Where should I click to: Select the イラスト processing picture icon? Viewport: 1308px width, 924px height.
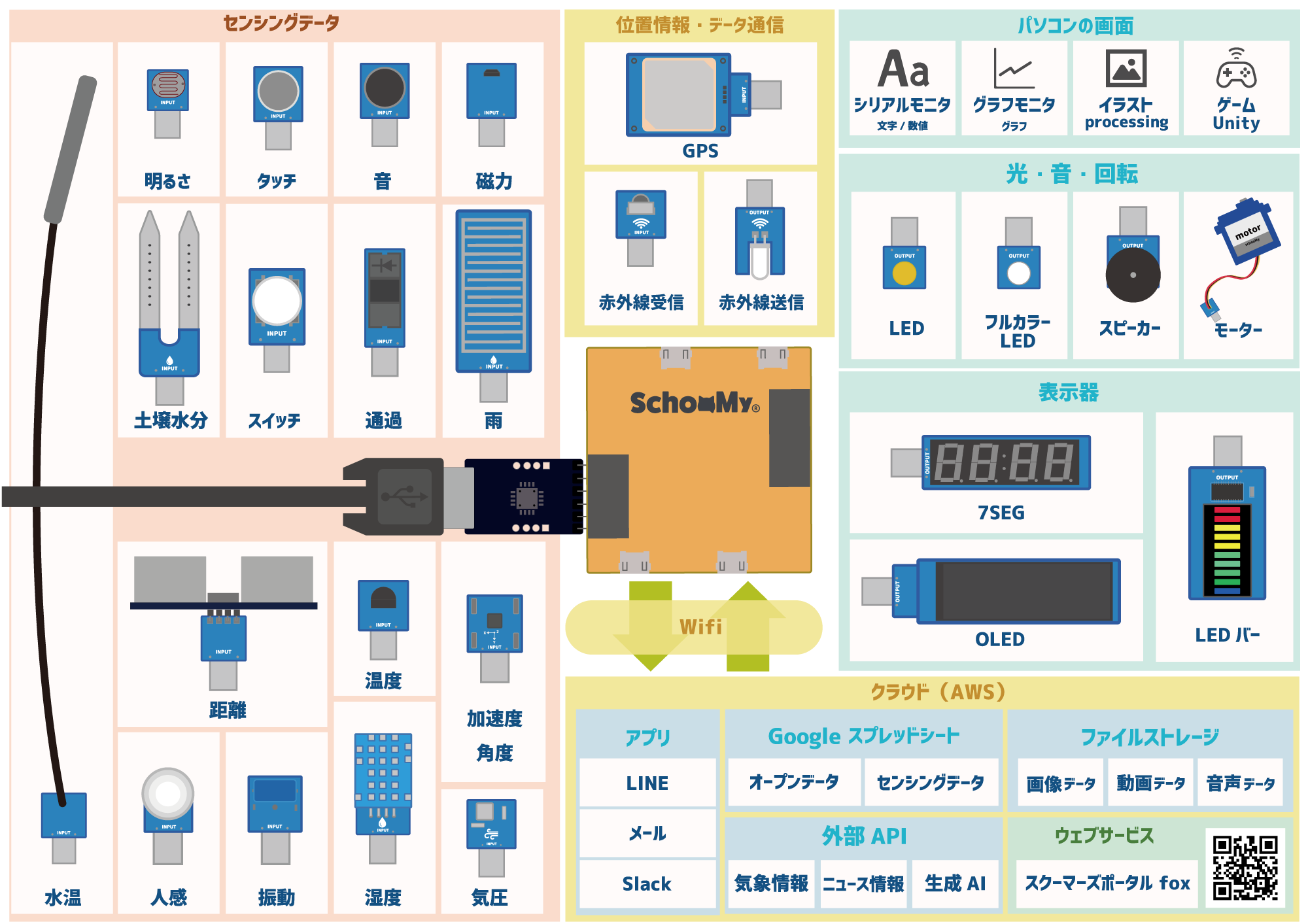(1126, 69)
